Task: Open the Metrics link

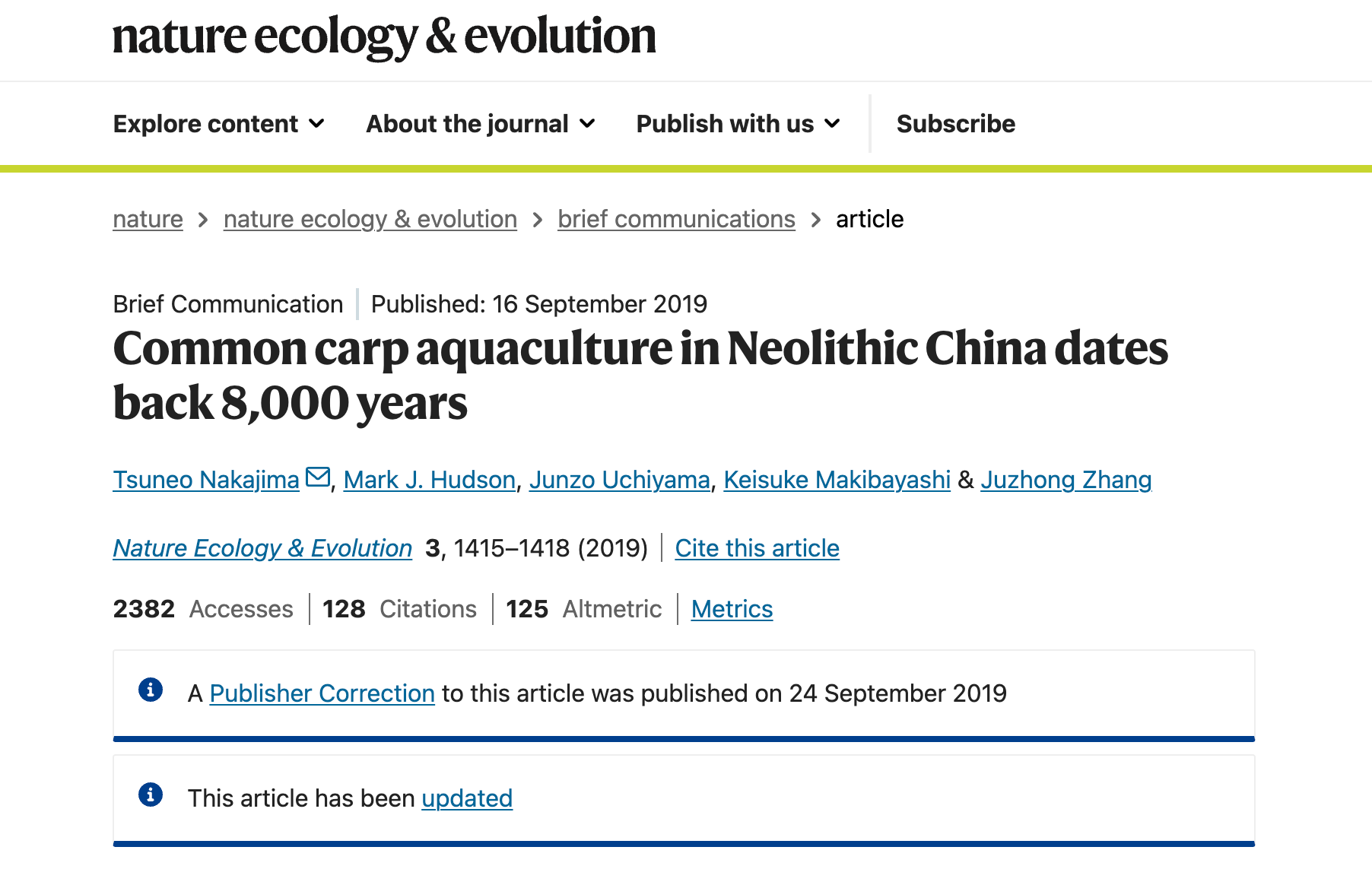Action: pyautogui.click(x=732, y=609)
